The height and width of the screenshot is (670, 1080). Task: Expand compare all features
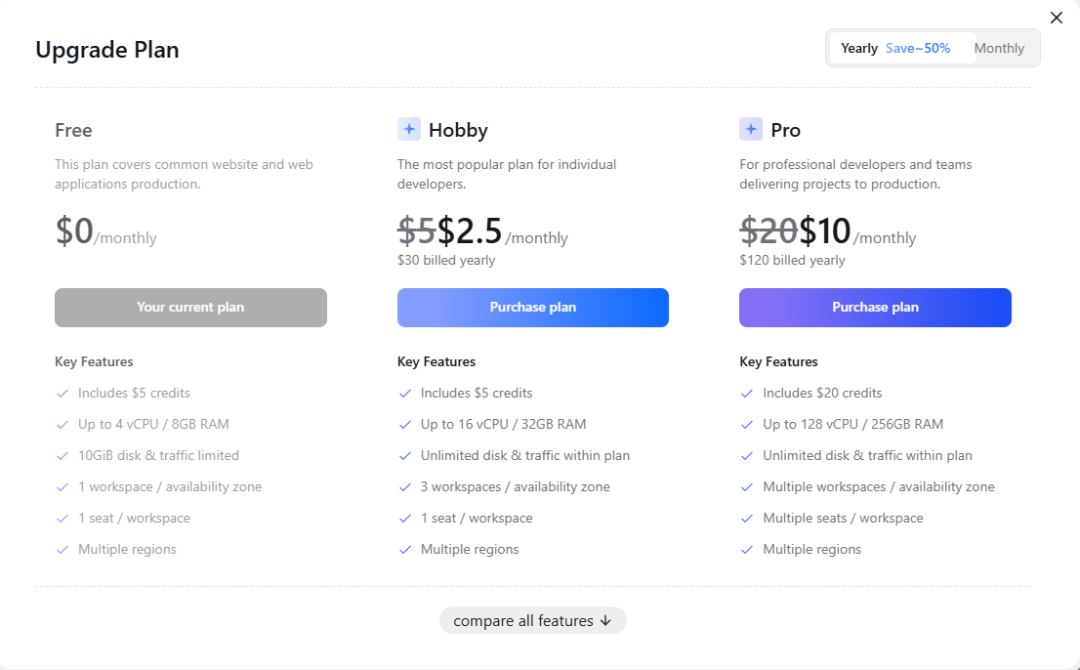click(x=523, y=621)
